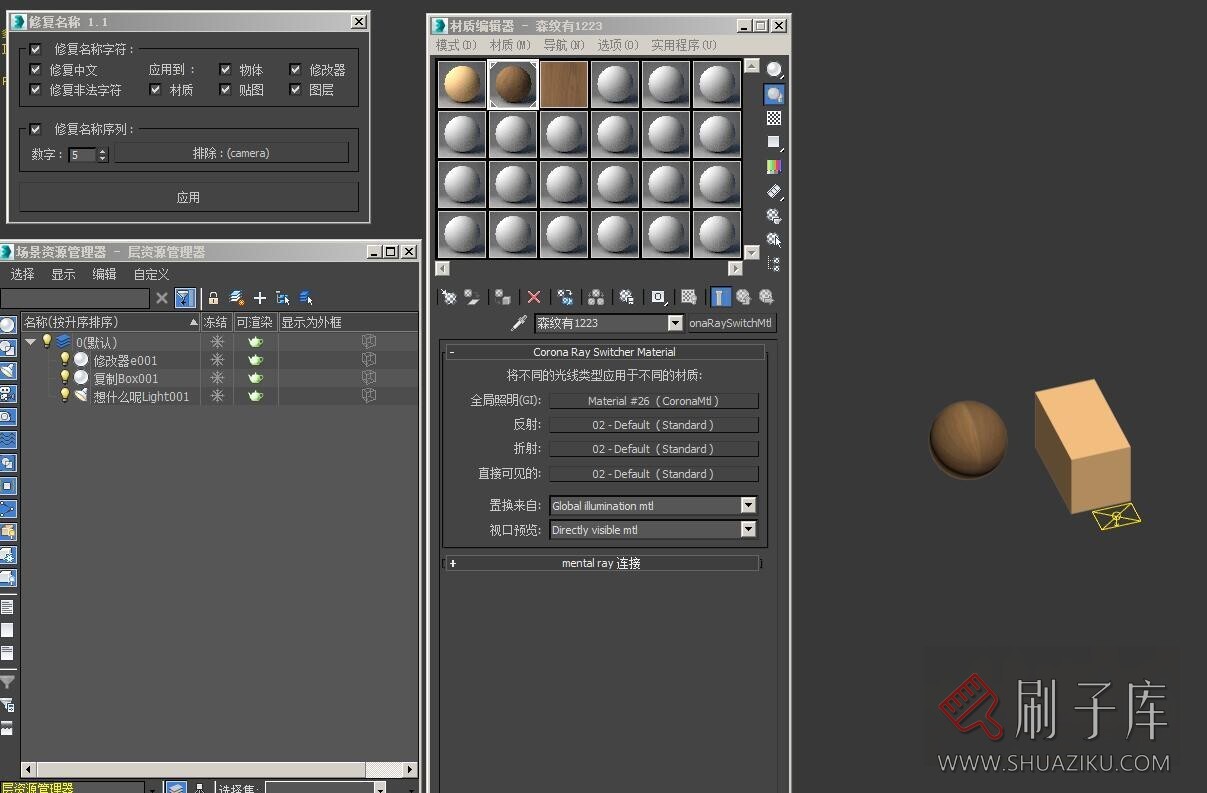
Task: Click the plus icon to create new layer
Action: click(260, 298)
